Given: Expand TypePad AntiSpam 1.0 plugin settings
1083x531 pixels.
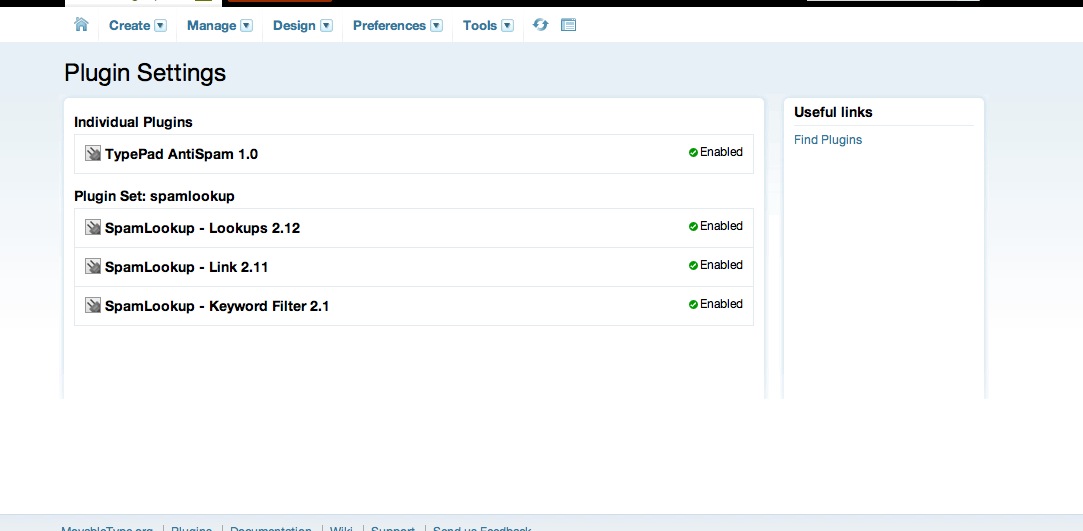Looking at the screenshot, I should 182,154.
